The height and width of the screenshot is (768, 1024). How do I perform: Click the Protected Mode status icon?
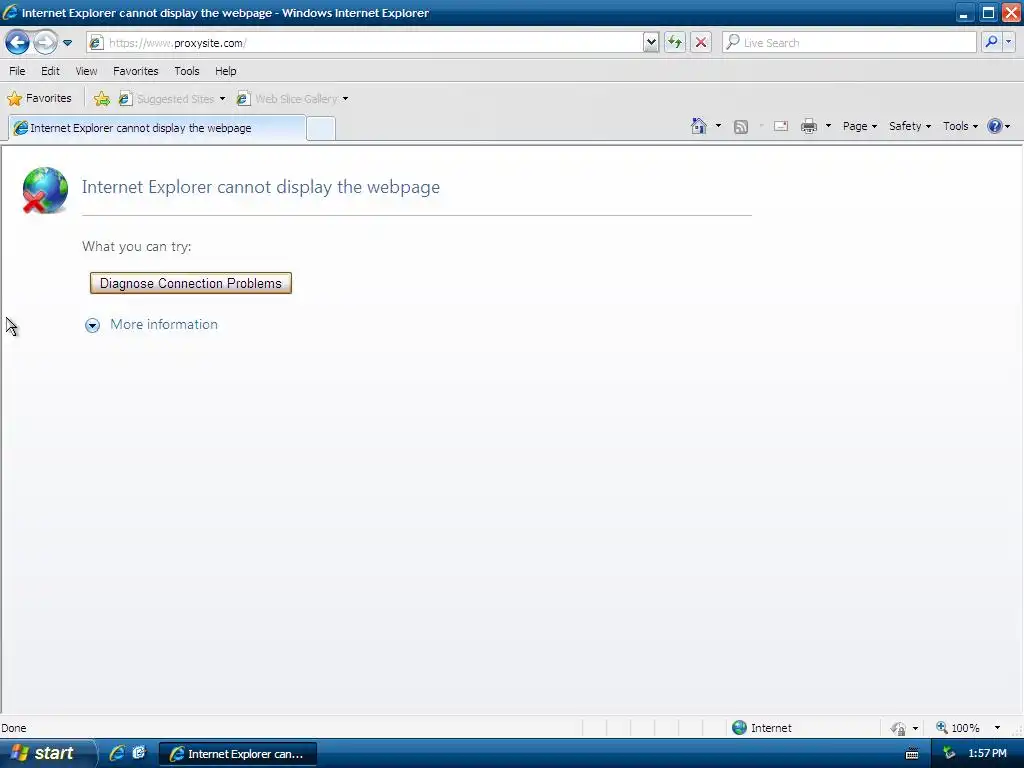[899, 728]
